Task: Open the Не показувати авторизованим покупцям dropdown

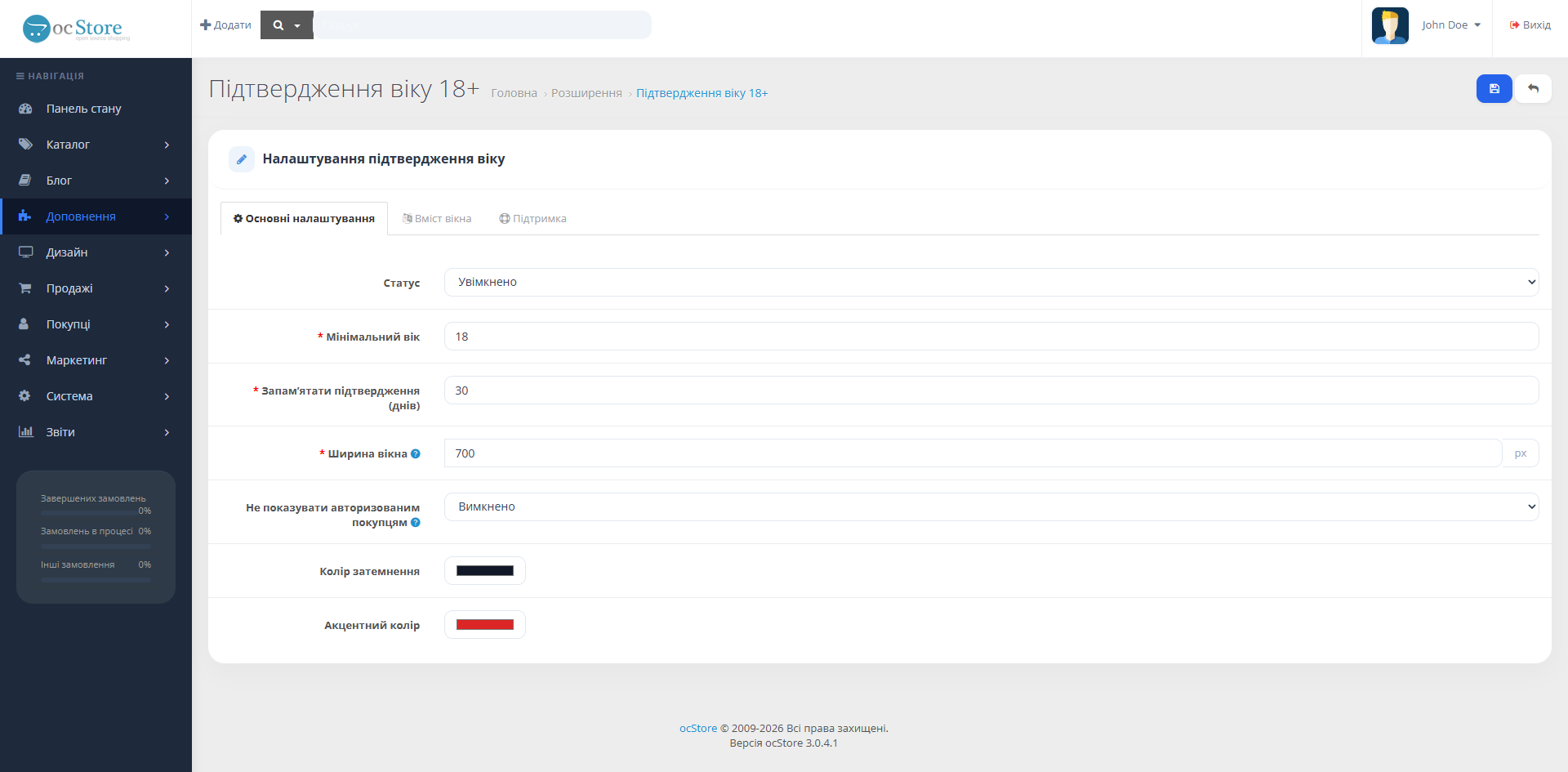Action: pyautogui.click(x=991, y=506)
